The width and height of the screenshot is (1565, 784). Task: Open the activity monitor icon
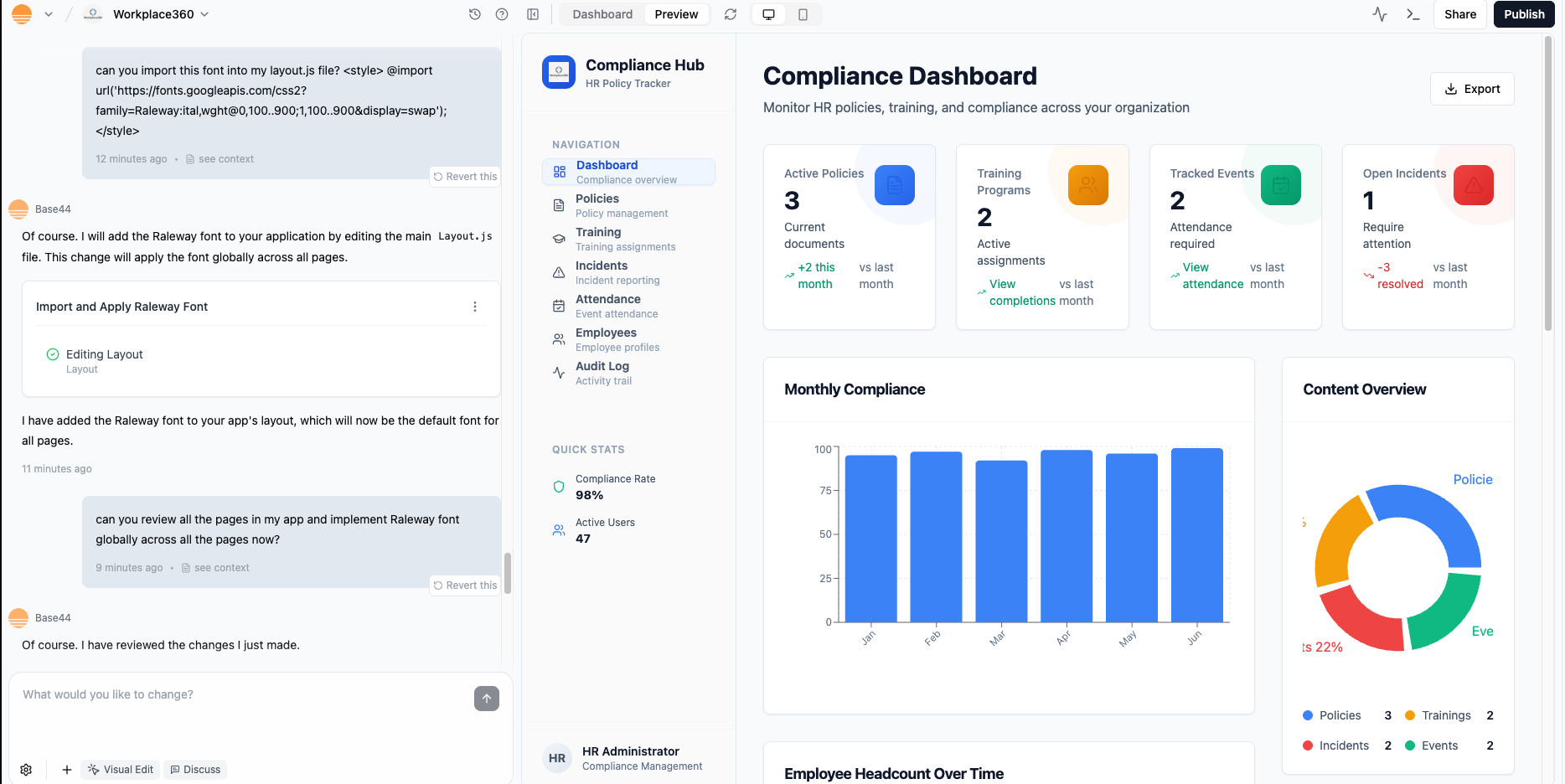click(1380, 14)
